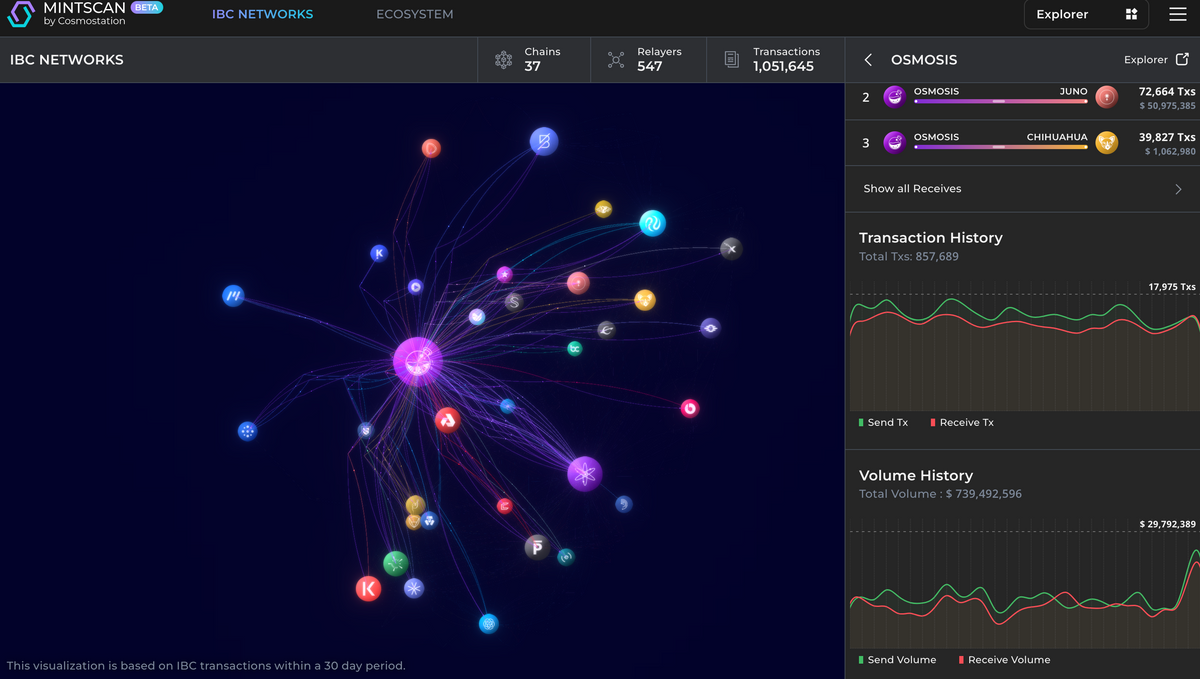Select the dark-blue crescent node
Viewport: 1200px width, 679px height.
pyautogui.click(x=623, y=504)
